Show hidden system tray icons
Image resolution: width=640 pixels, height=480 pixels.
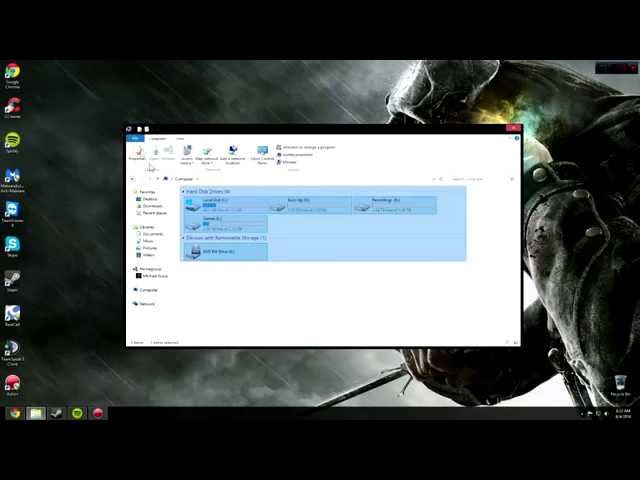[582, 413]
